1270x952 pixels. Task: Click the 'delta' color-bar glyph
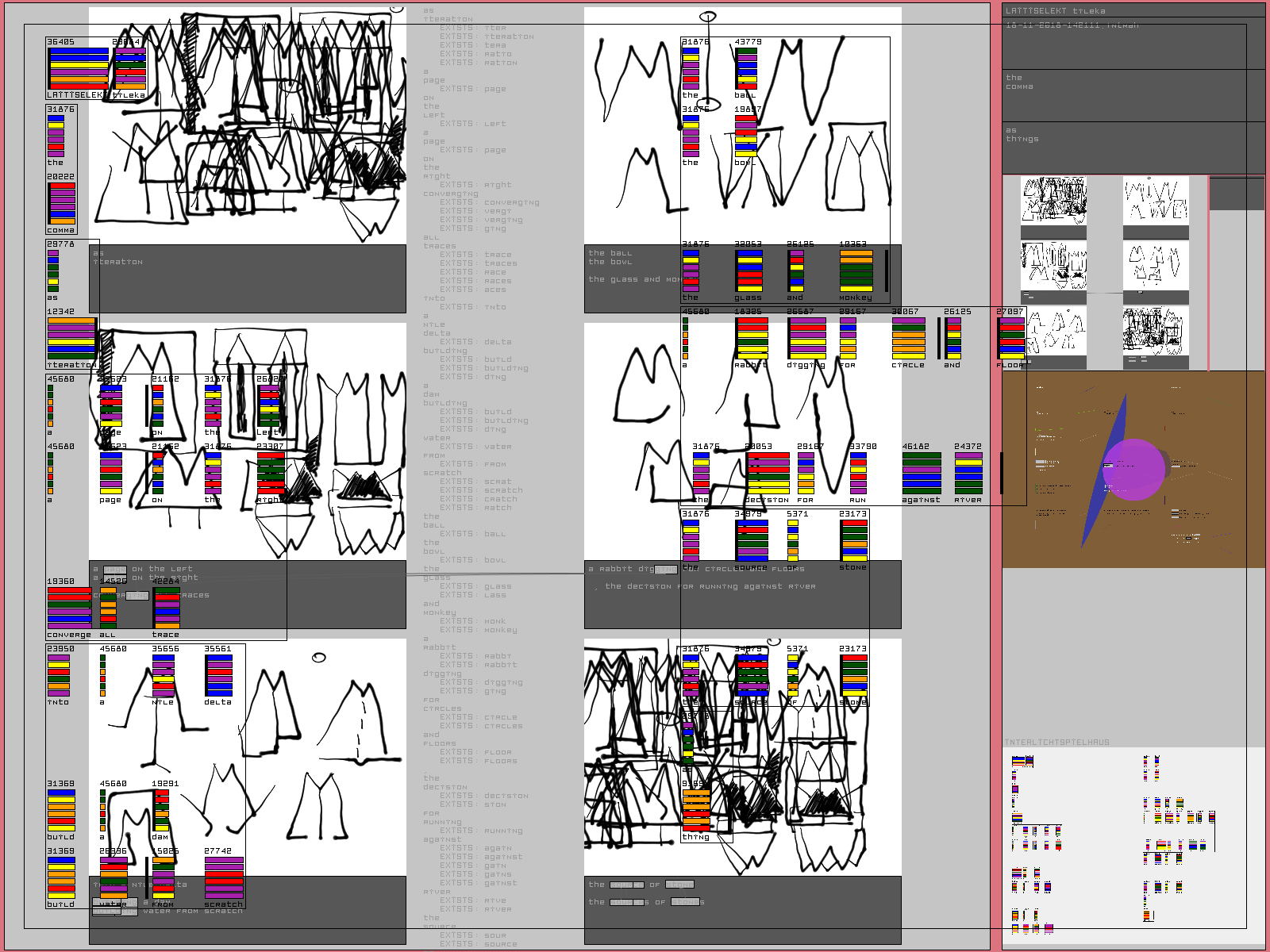pyautogui.click(x=218, y=675)
